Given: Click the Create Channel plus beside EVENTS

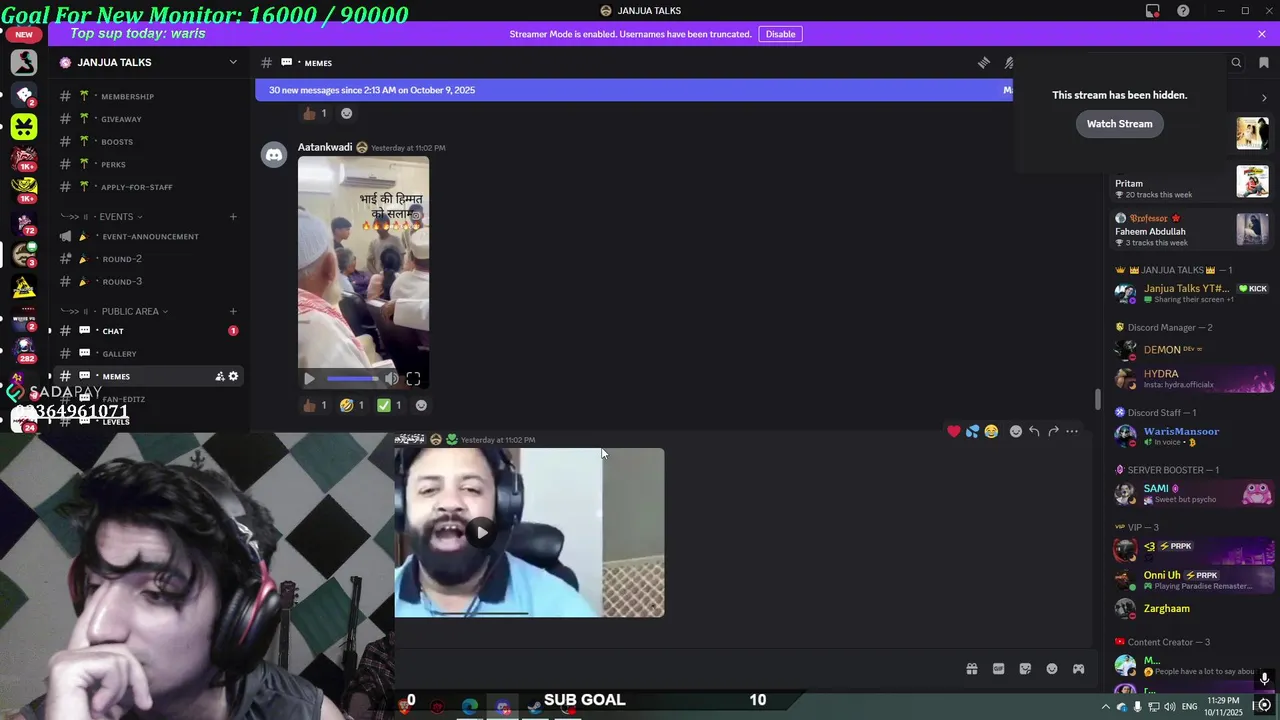Looking at the screenshot, I should (x=233, y=216).
